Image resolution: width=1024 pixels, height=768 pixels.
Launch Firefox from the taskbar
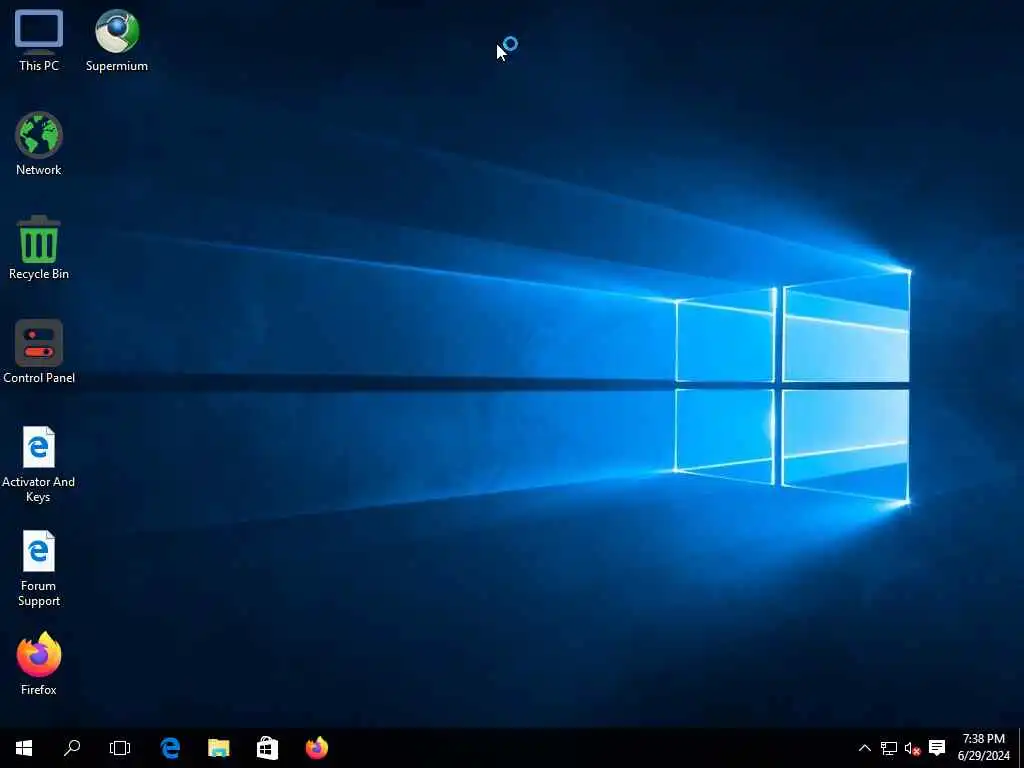click(317, 748)
